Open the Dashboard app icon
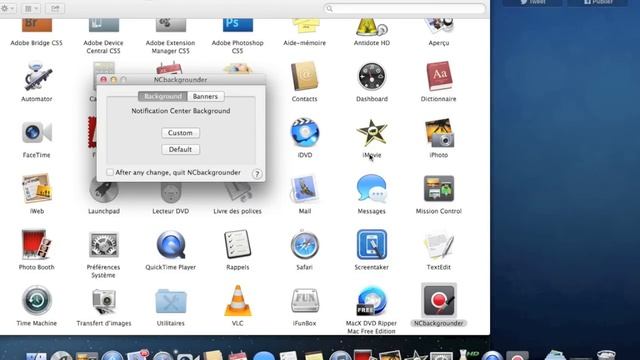Viewport: 640px width, 360px height. coord(371,76)
